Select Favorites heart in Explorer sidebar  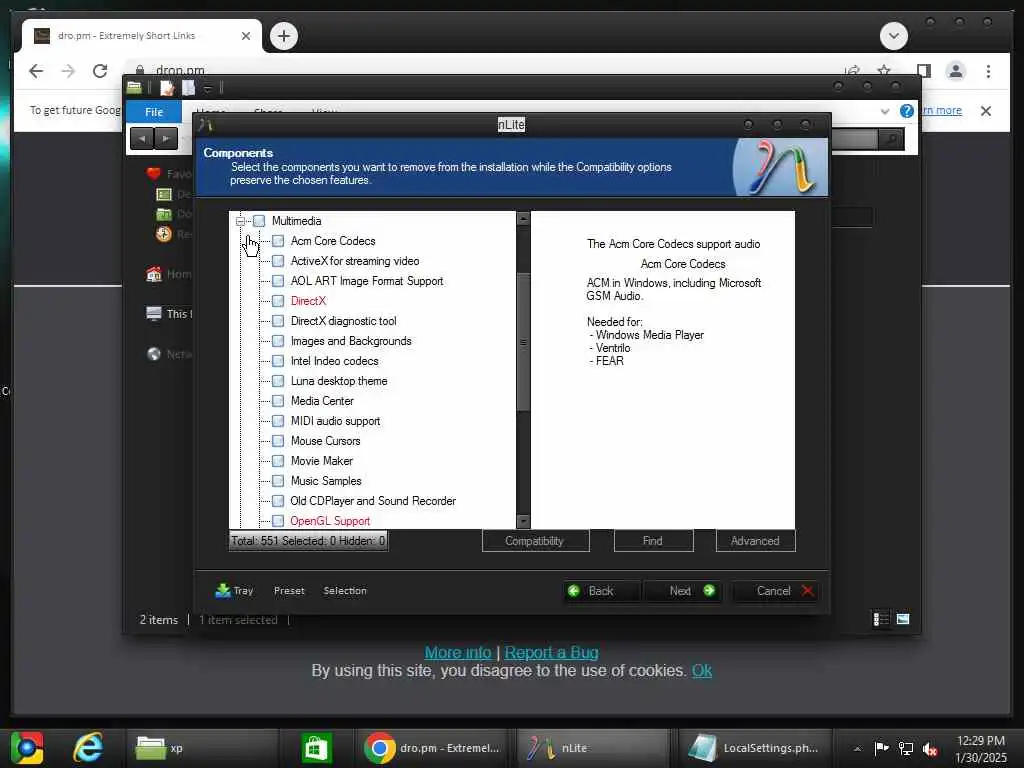pyautogui.click(x=153, y=174)
